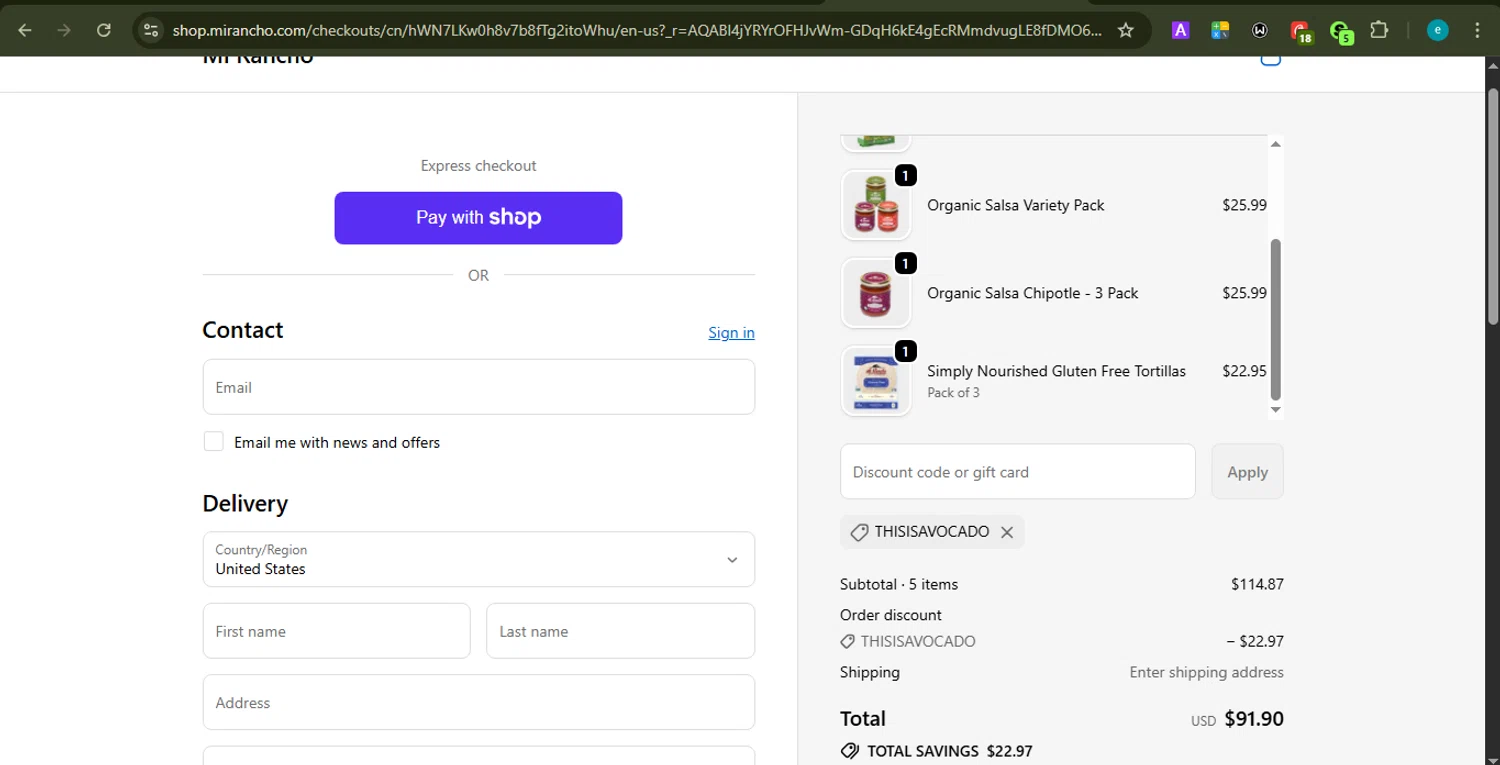
Task: Click the cart bag icon in header
Action: pos(1270,60)
